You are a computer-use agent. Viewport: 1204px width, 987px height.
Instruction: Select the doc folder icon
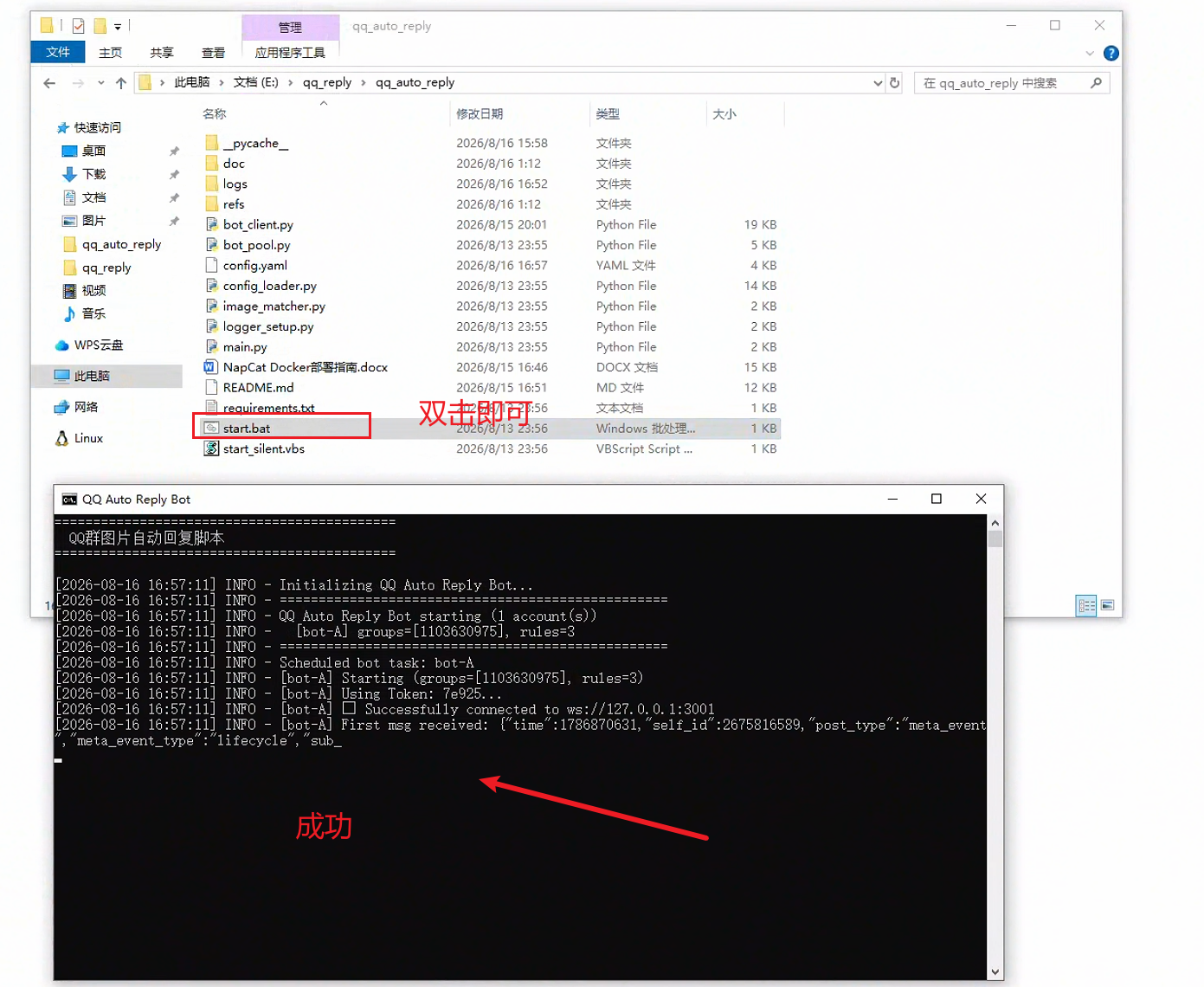point(211,164)
